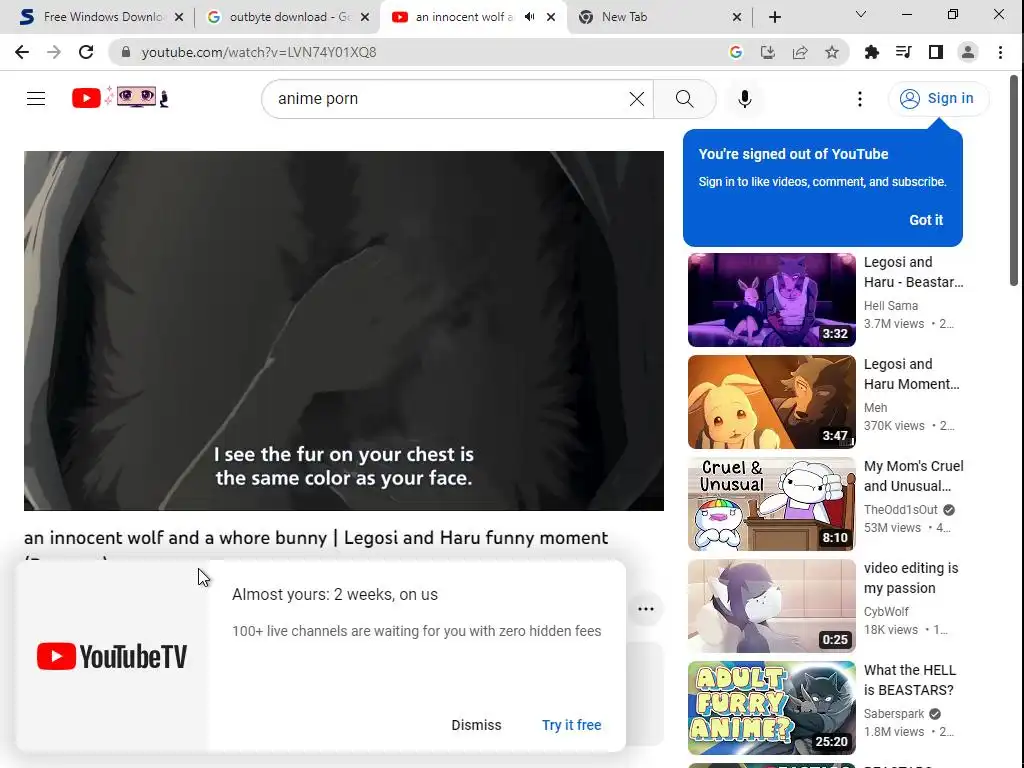Dismiss the YouTube TV promo
This screenshot has height=768, width=1024.
476,725
